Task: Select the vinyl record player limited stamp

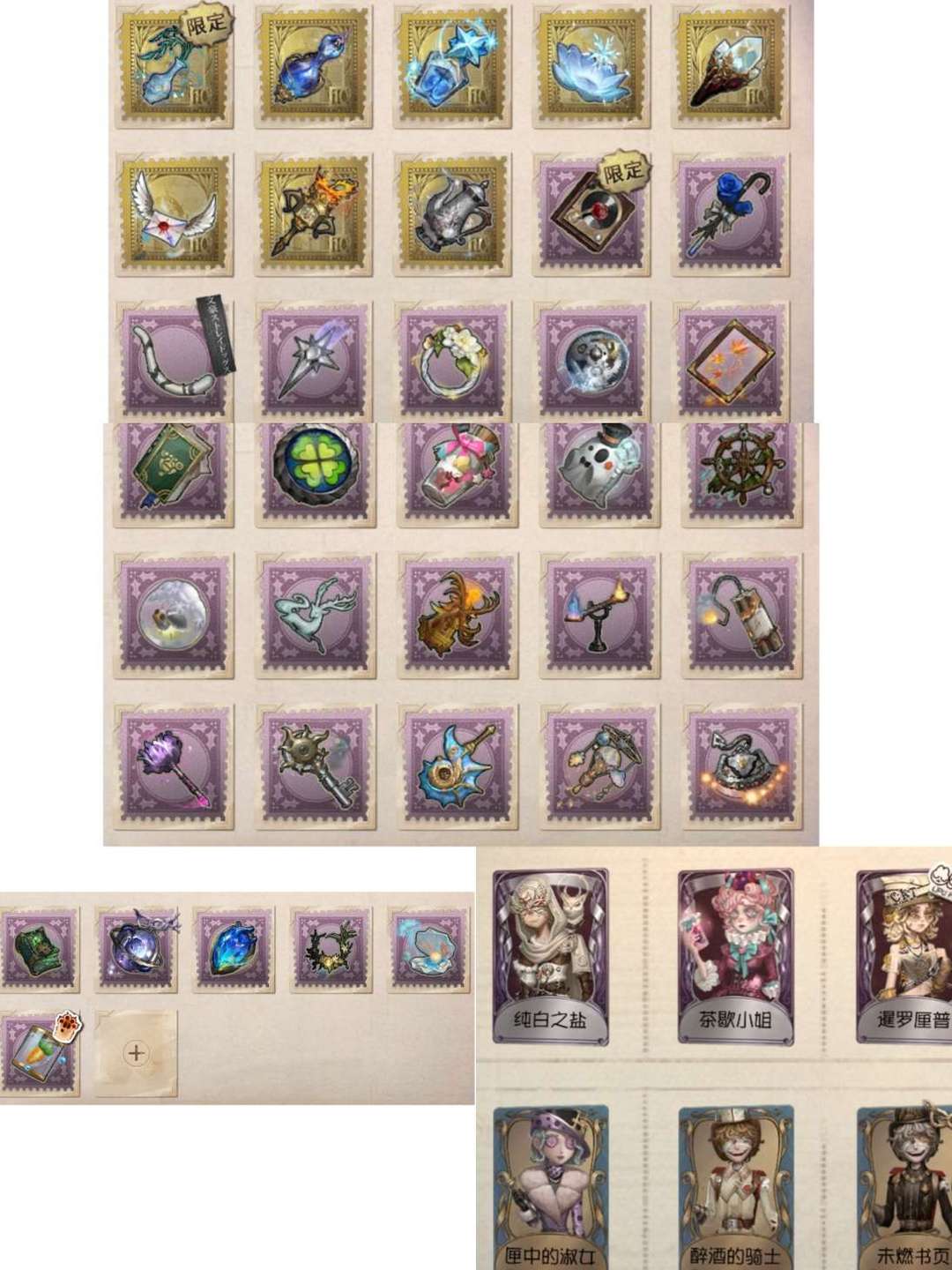Action: click(592, 213)
